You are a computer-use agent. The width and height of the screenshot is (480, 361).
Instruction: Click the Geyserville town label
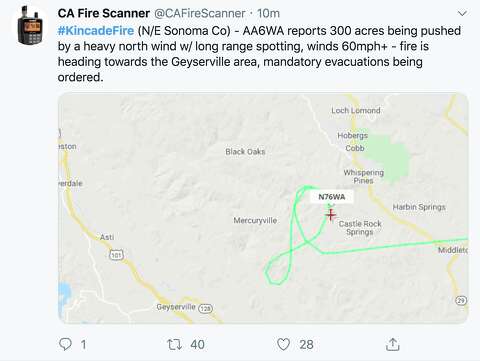(176, 307)
